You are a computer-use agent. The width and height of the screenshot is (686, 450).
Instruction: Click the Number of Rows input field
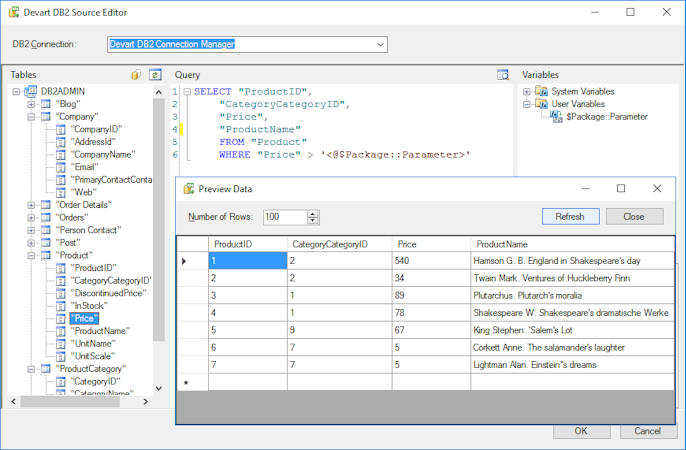point(284,217)
